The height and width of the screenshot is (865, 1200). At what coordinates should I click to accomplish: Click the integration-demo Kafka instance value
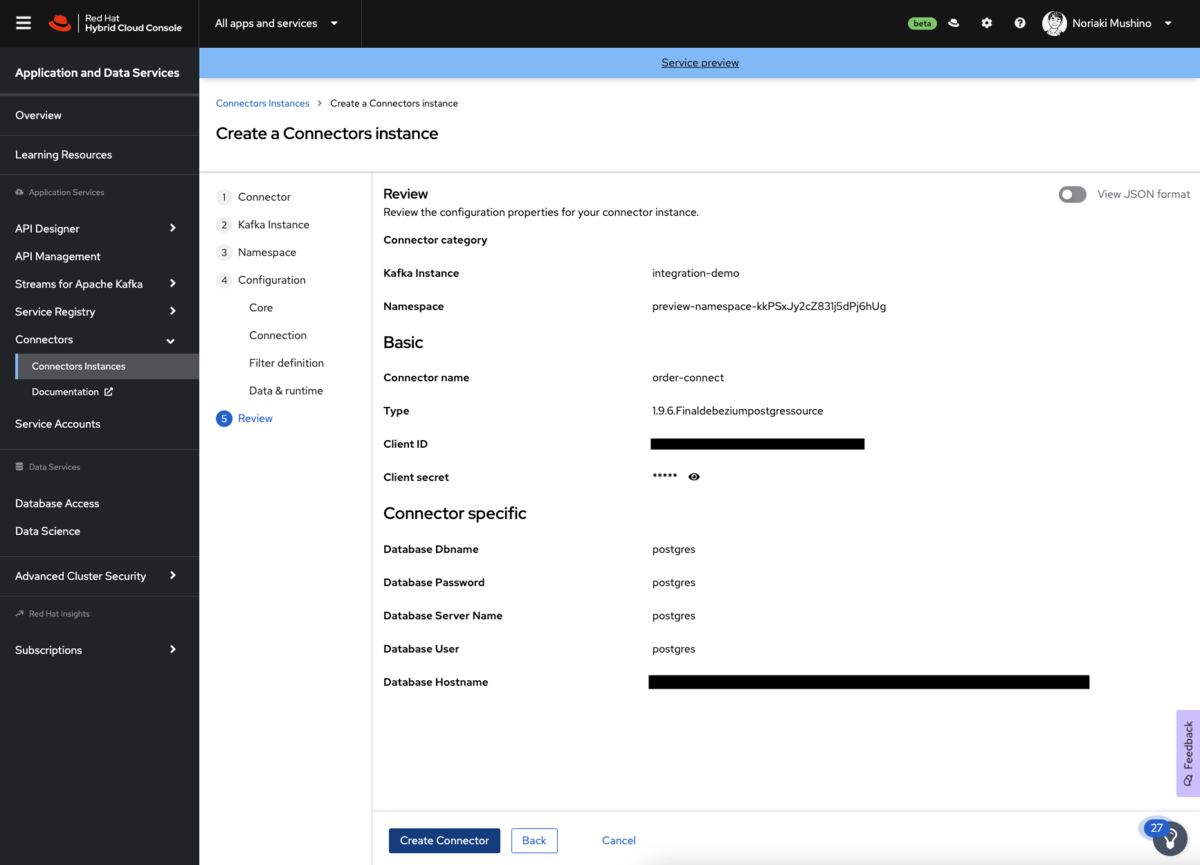696,273
